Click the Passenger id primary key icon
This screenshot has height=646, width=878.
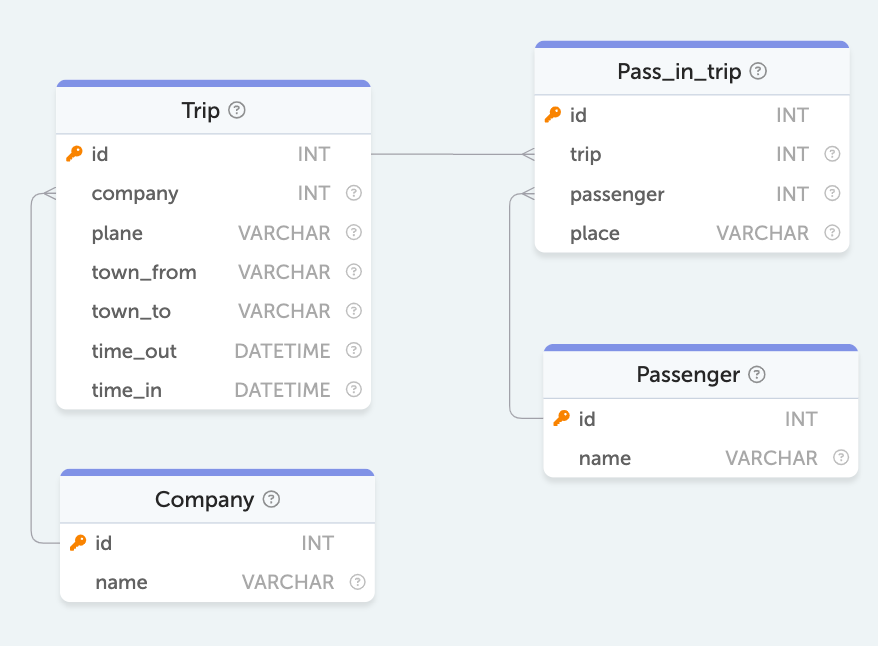click(x=562, y=419)
